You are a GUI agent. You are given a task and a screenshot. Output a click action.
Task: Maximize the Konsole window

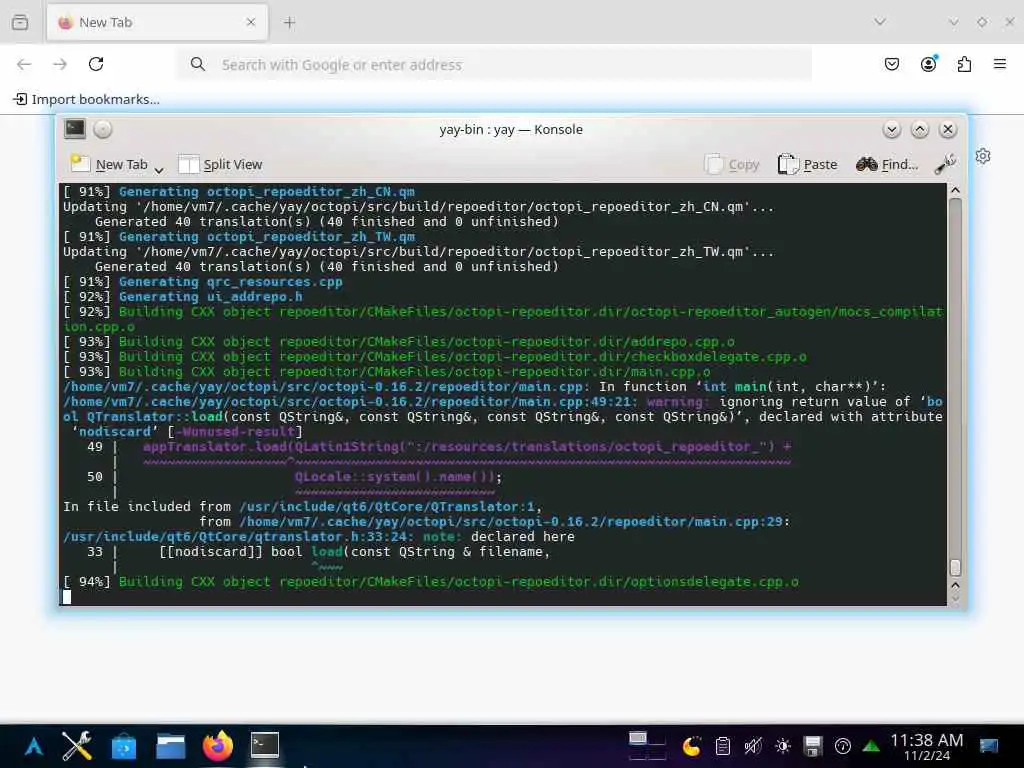coord(920,129)
